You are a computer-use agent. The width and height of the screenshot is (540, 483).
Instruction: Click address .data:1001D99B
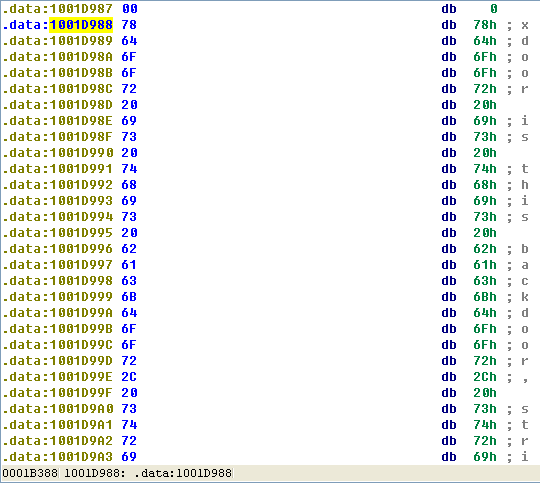click(x=58, y=329)
